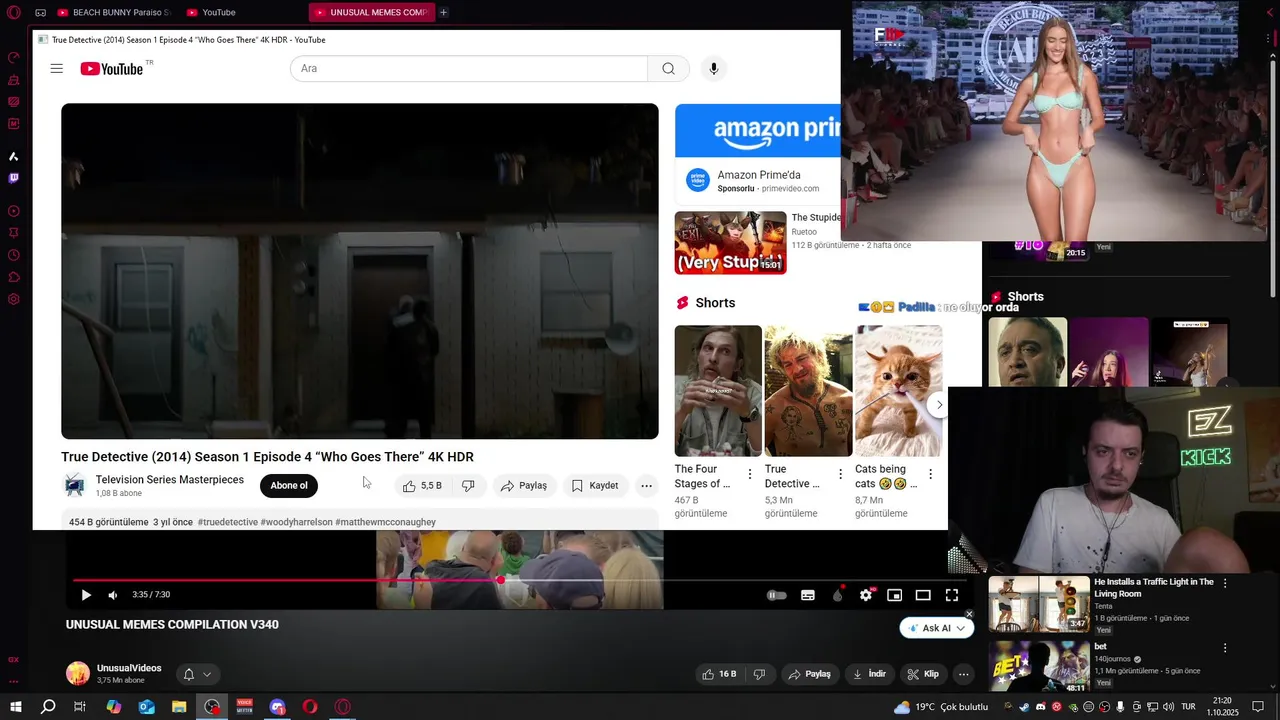Switch to BEACH BUNNY Paraiso tab
Image resolution: width=1280 pixels, height=720 pixels.
(x=113, y=12)
